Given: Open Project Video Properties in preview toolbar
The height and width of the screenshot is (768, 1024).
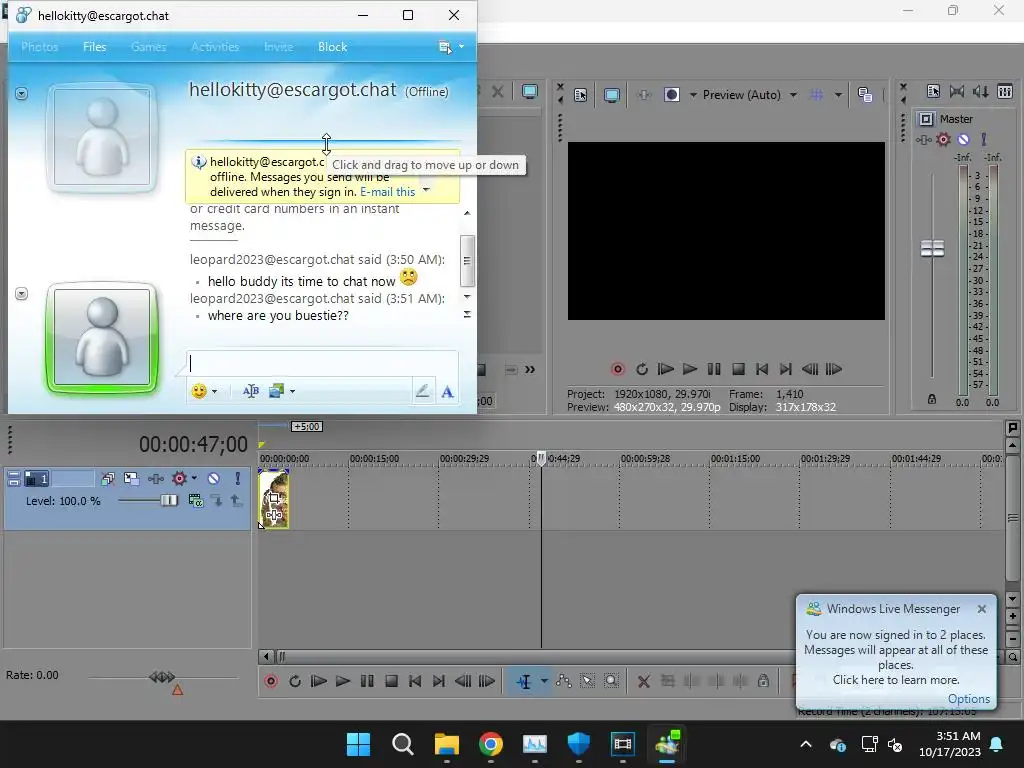Looking at the screenshot, I should (581, 95).
